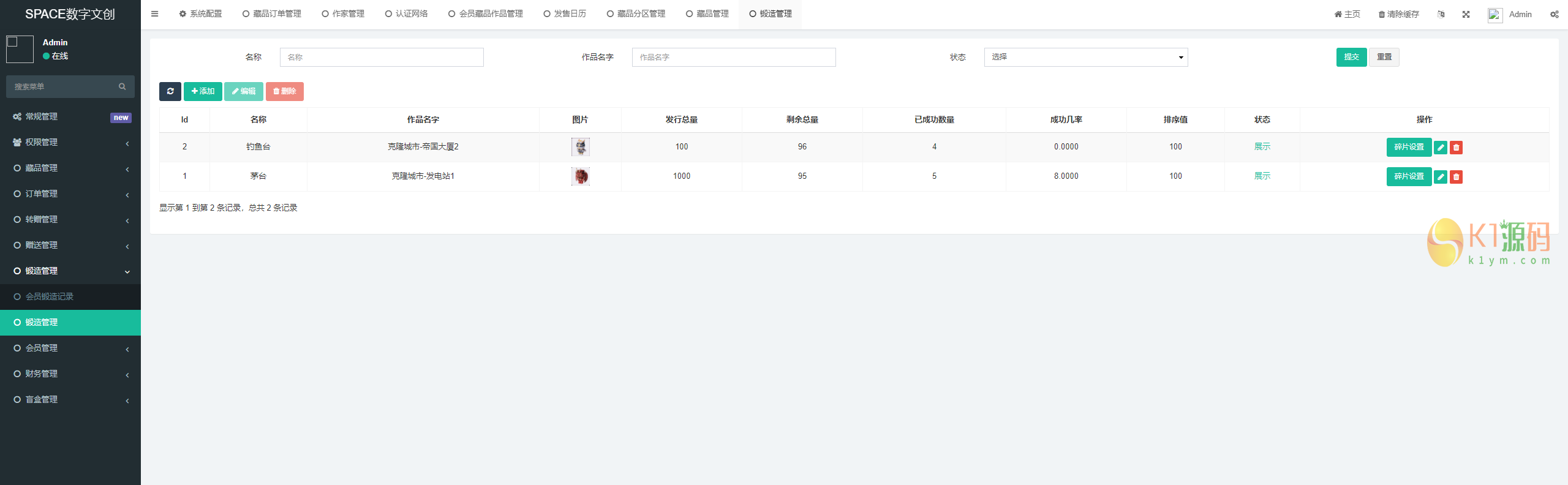Click the 展示 status in 钓鱼台 row
This screenshot has width=1568, height=485.
click(x=1262, y=147)
